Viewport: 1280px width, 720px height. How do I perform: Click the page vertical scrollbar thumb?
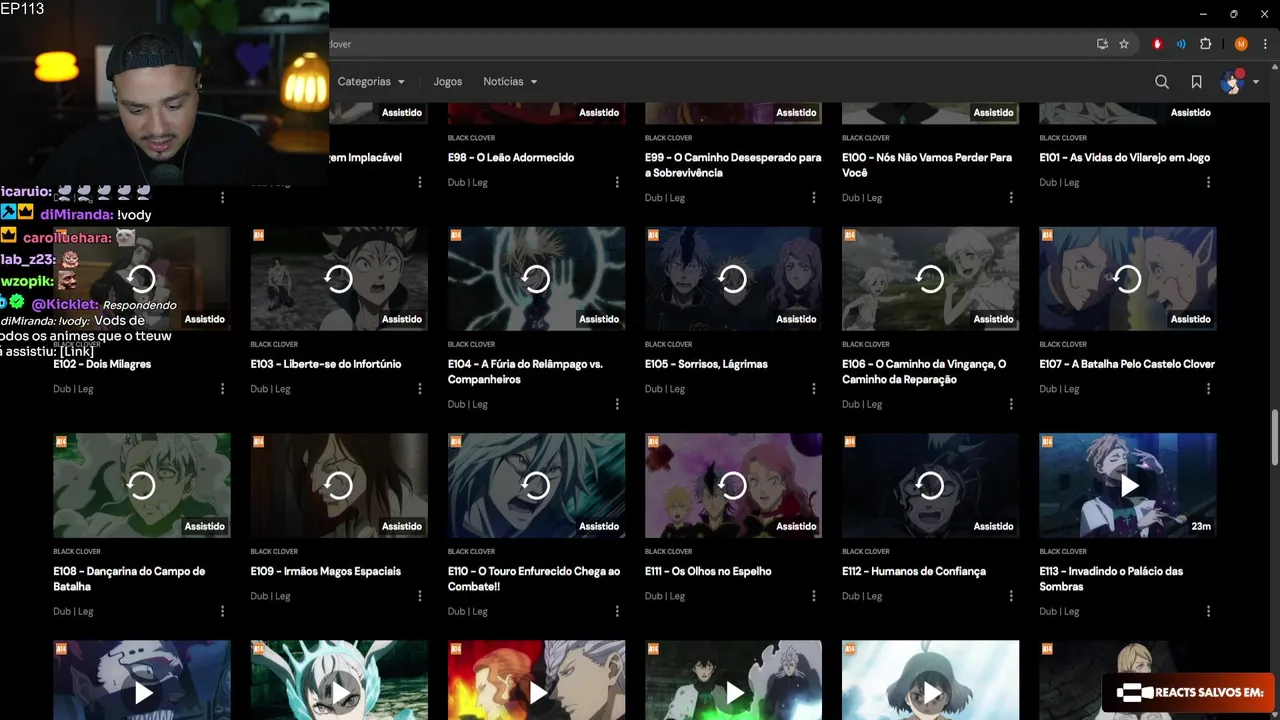tap(1274, 436)
